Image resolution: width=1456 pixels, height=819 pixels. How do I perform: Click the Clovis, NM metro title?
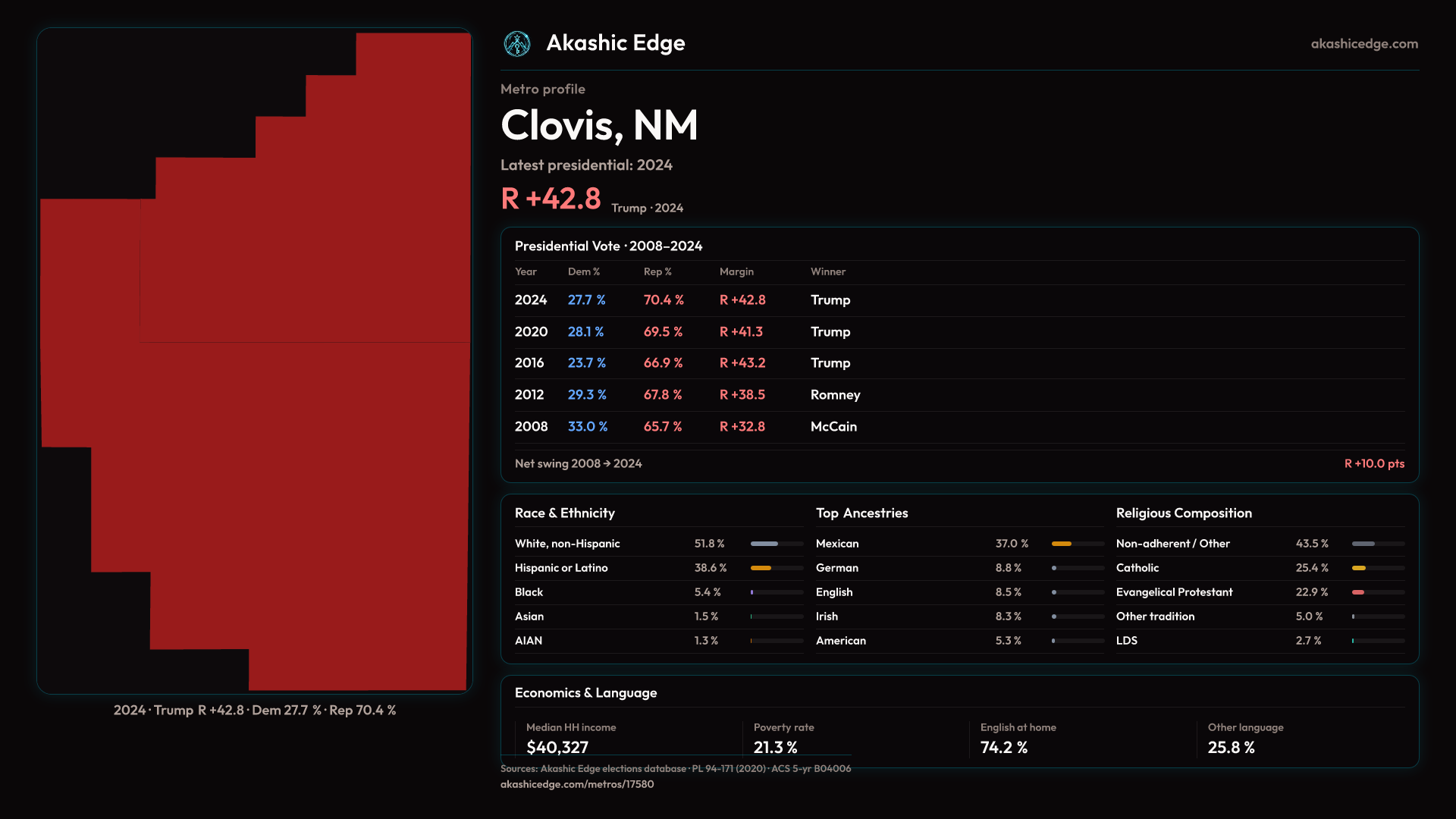(x=599, y=125)
